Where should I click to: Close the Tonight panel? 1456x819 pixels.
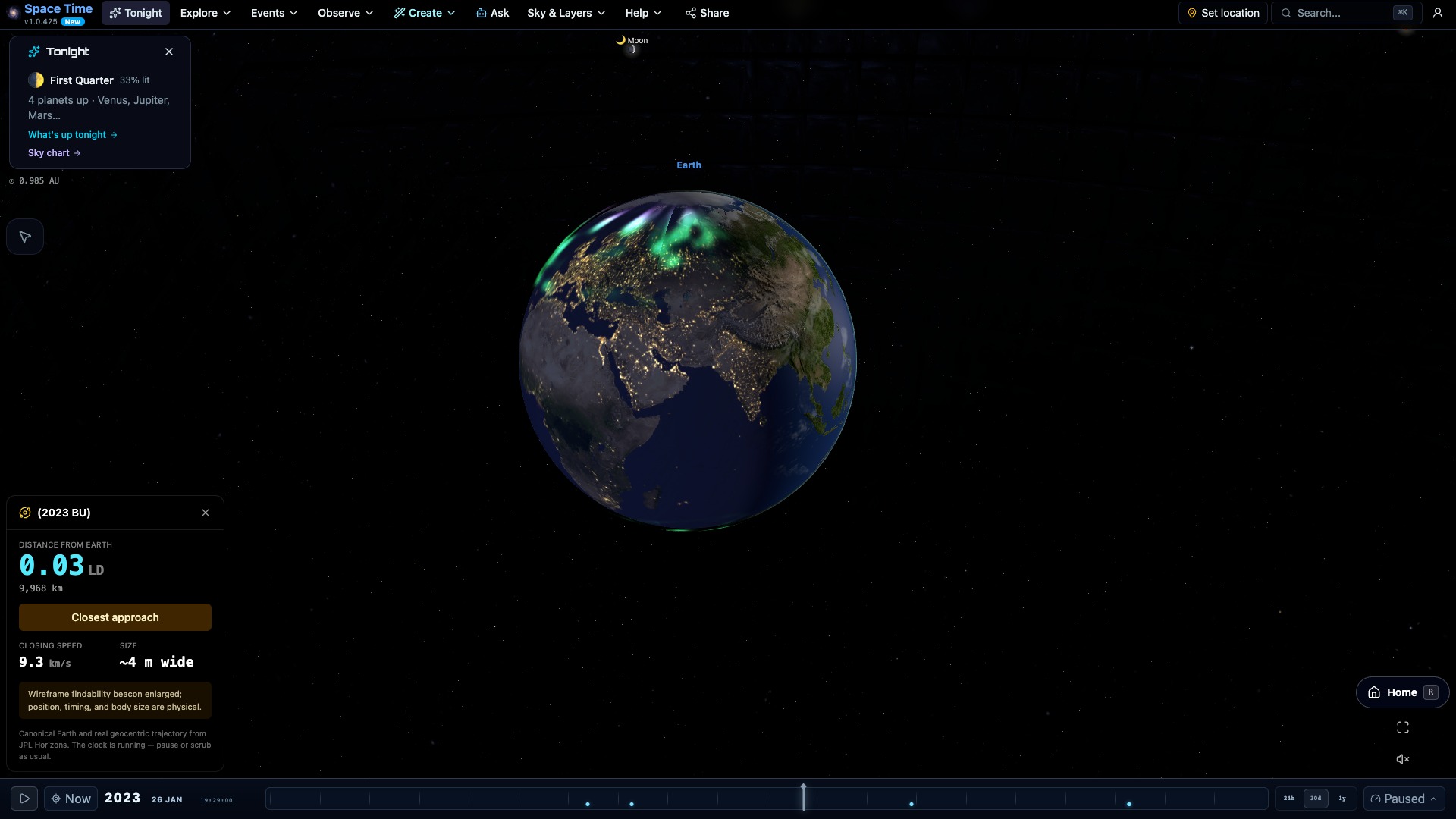pos(169,52)
